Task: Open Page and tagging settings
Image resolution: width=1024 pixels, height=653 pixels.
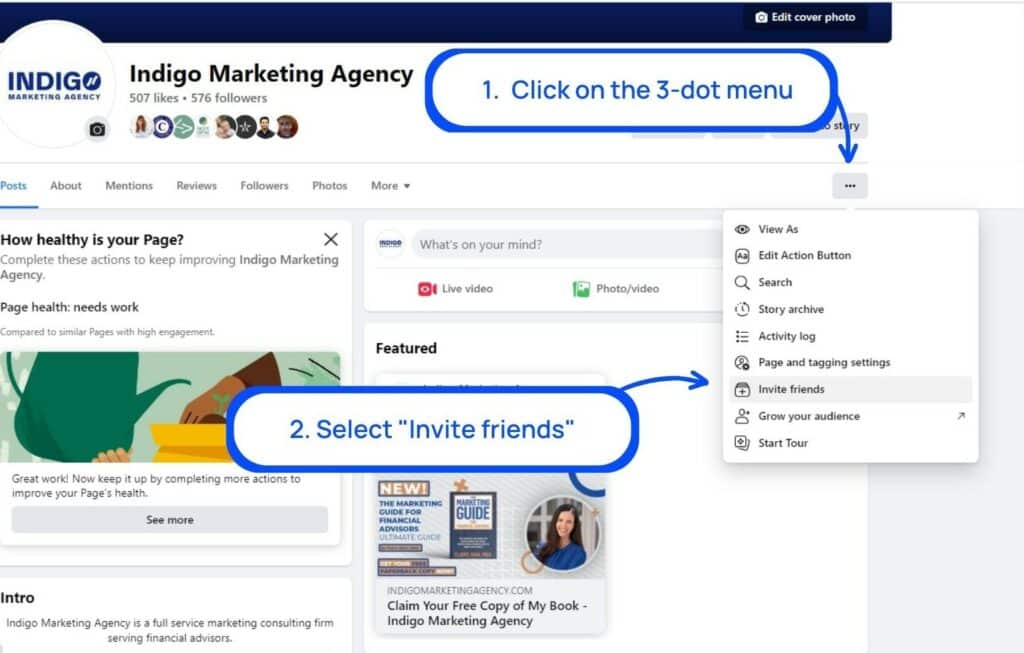Action: point(850,362)
